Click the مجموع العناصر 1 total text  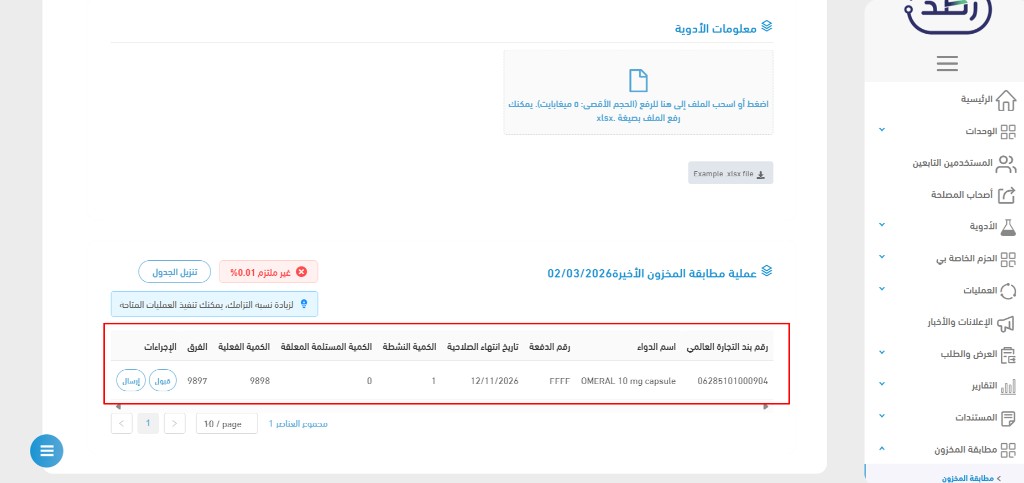pos(298,424)
